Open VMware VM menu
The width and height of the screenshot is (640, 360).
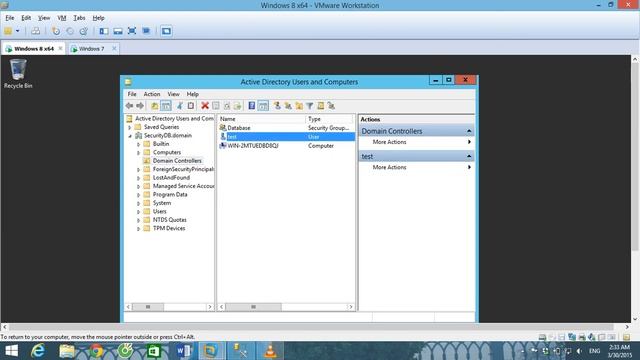(62, 18)
